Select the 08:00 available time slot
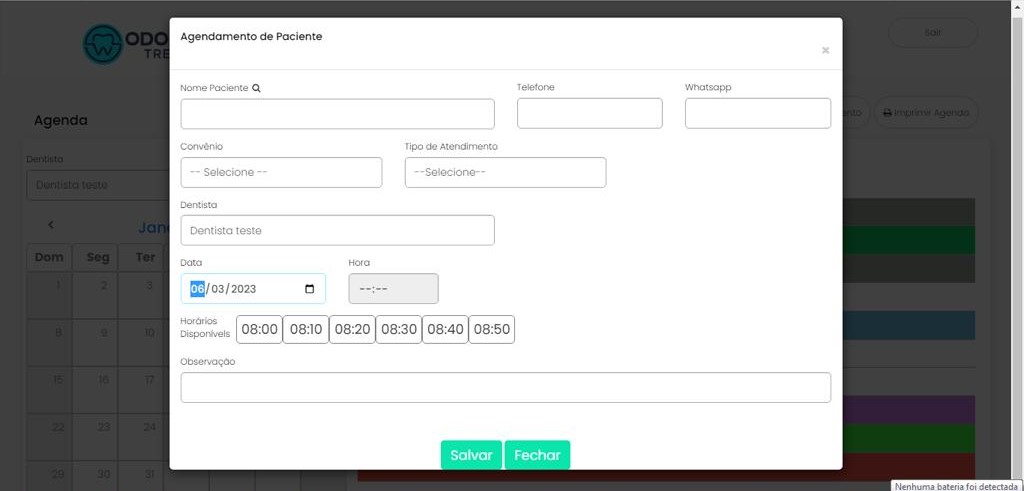 pyautogui.click(x=259, y=329)
